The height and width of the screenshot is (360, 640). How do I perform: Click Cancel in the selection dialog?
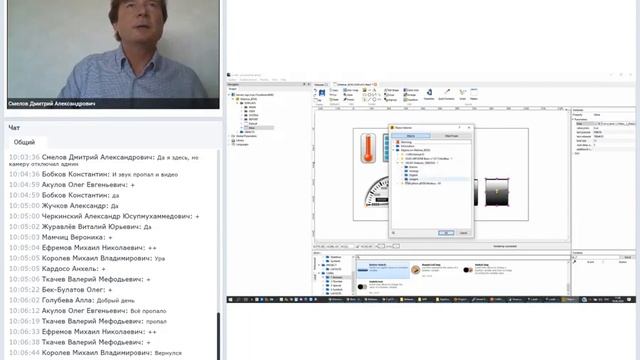[x=464, y=233]
